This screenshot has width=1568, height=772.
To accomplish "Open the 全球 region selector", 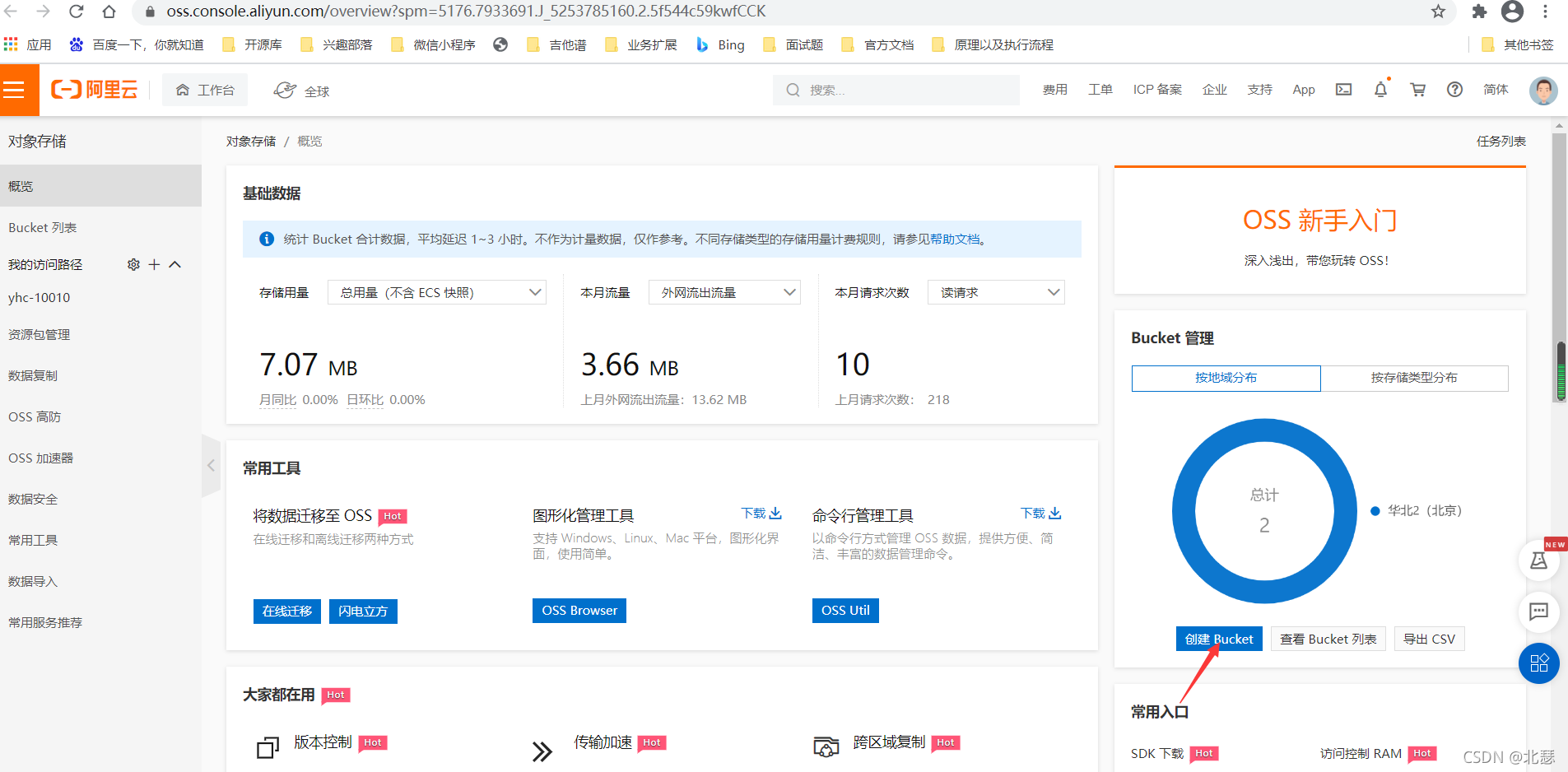I will tap(301, 91).
